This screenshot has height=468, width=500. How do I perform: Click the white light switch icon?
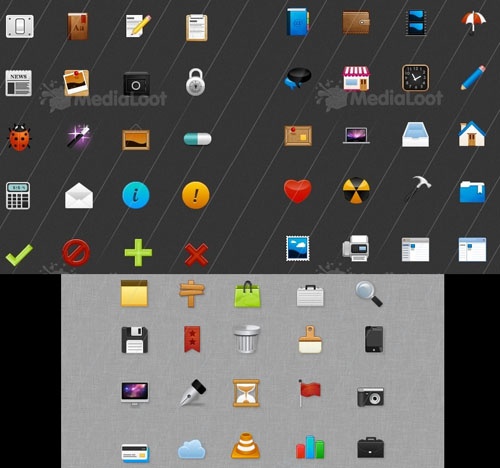pos(20,26)
